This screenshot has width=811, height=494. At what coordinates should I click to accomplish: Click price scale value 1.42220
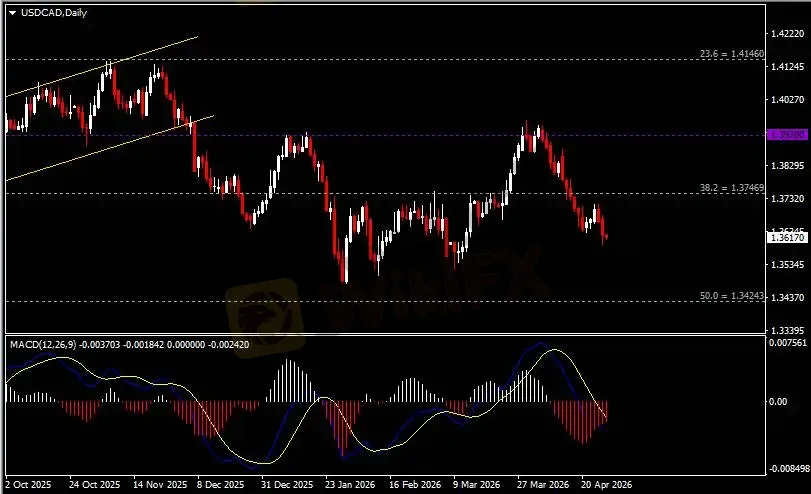pos(787,34)
